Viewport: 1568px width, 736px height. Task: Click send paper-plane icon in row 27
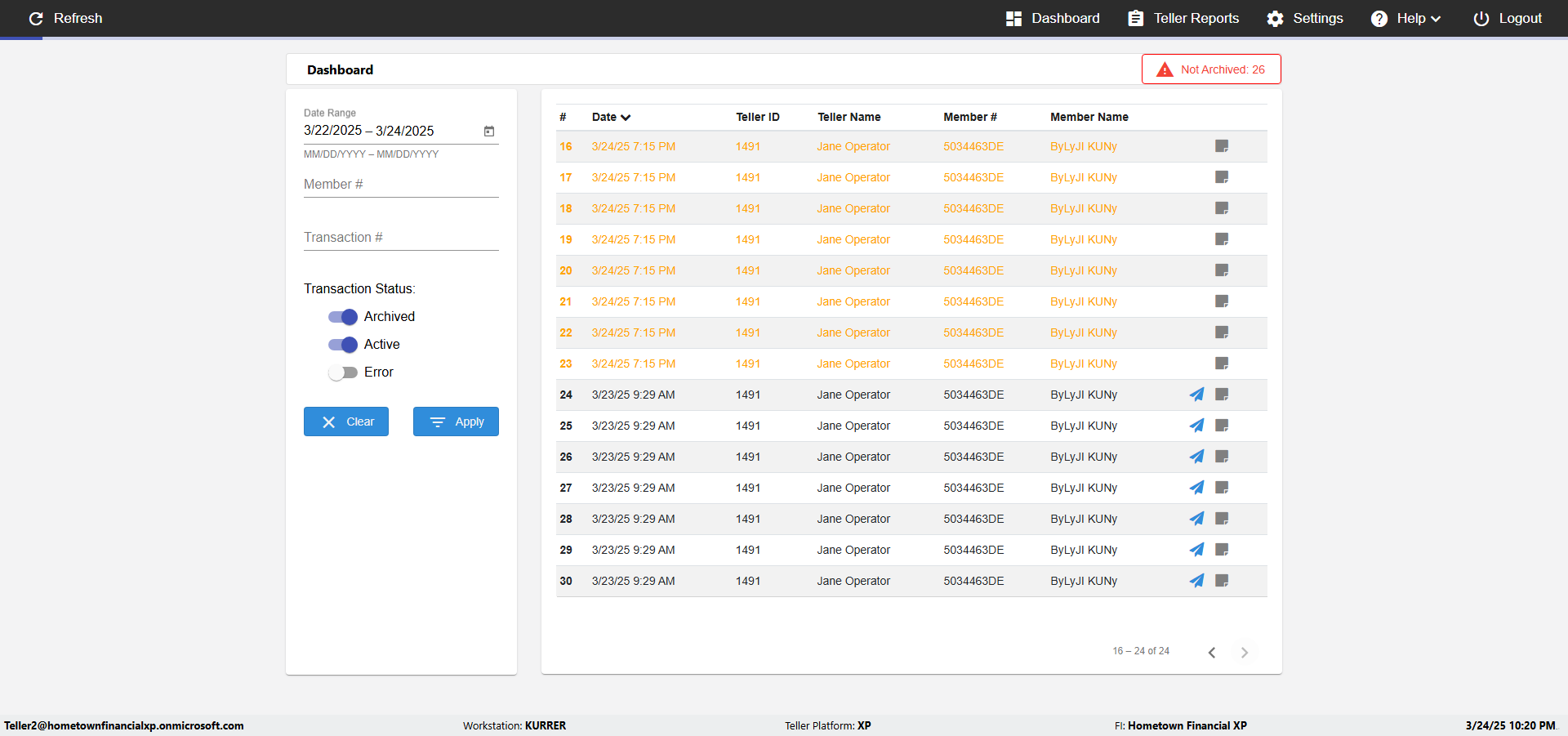[1196, 488]
